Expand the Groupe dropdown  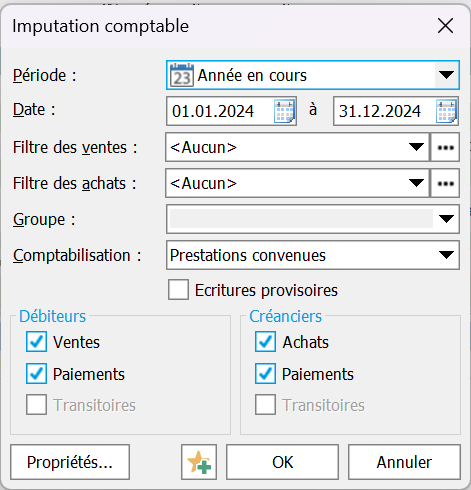click(x=446, y=219)
